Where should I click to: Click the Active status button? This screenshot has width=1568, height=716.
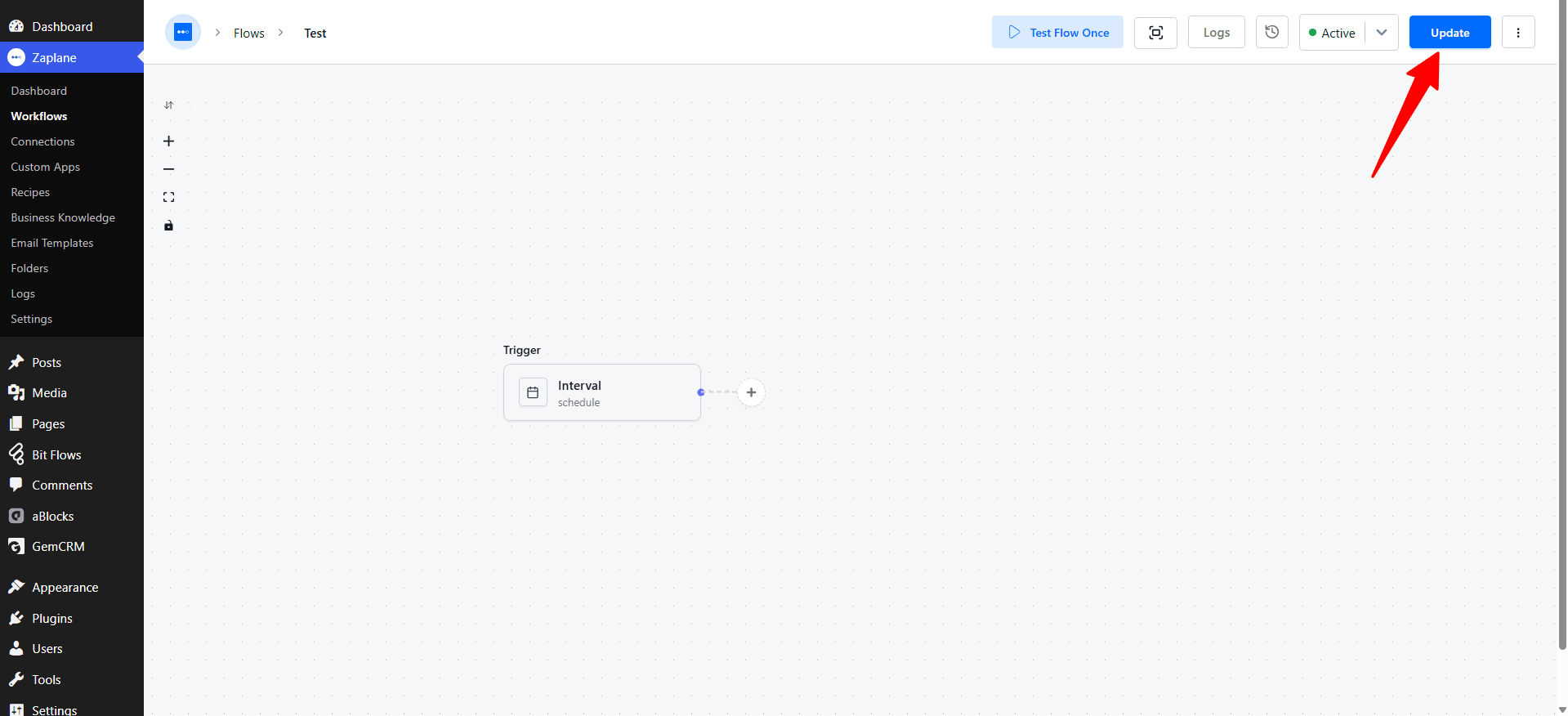(1332, 33)
